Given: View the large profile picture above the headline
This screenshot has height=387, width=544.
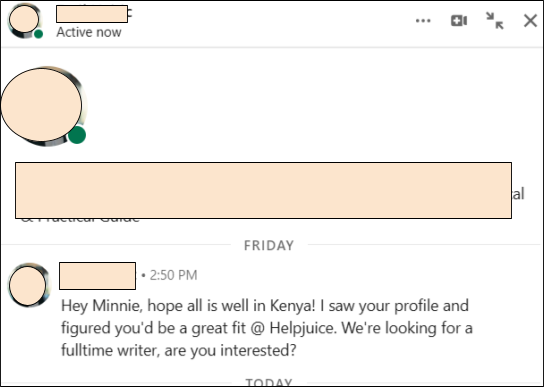Looking at the screenshot, I should [42, 105].
